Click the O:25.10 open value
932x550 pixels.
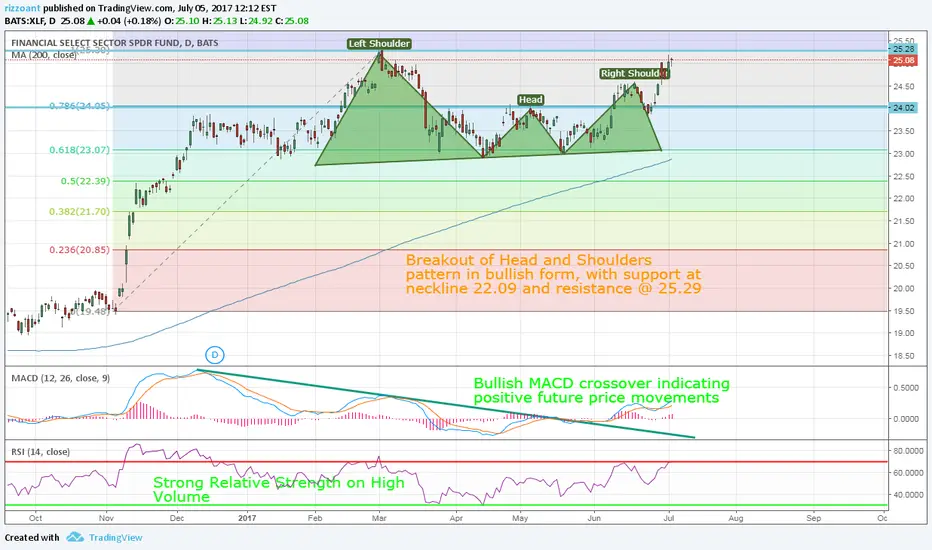coord(182,21)
